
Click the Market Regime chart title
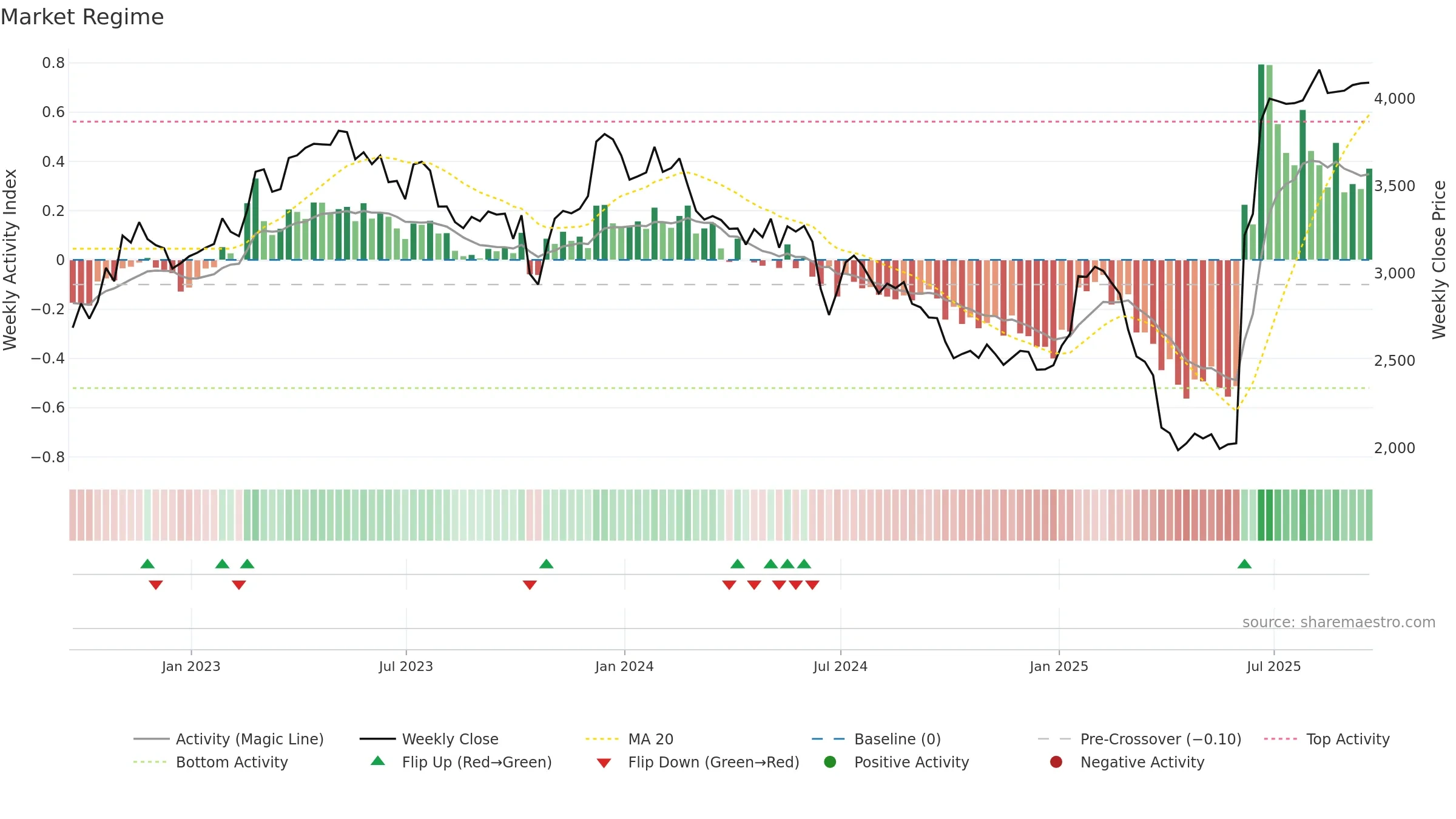tap(82, 17)
